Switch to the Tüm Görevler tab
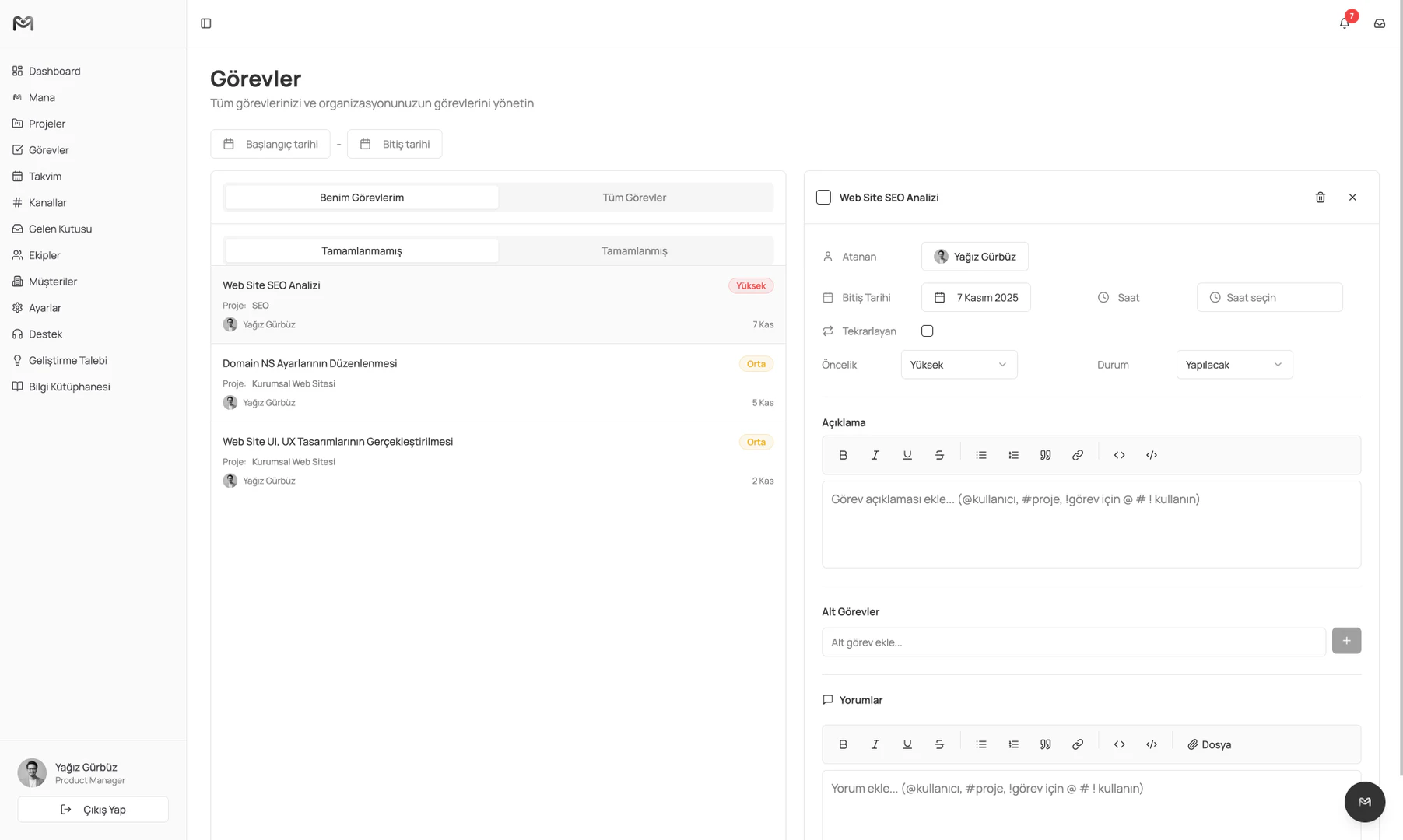 634,197
